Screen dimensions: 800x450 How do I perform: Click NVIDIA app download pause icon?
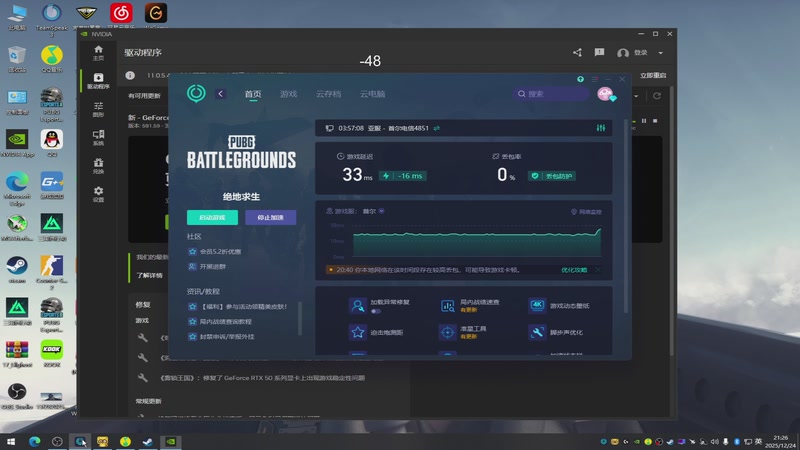(x=644, y=121)
